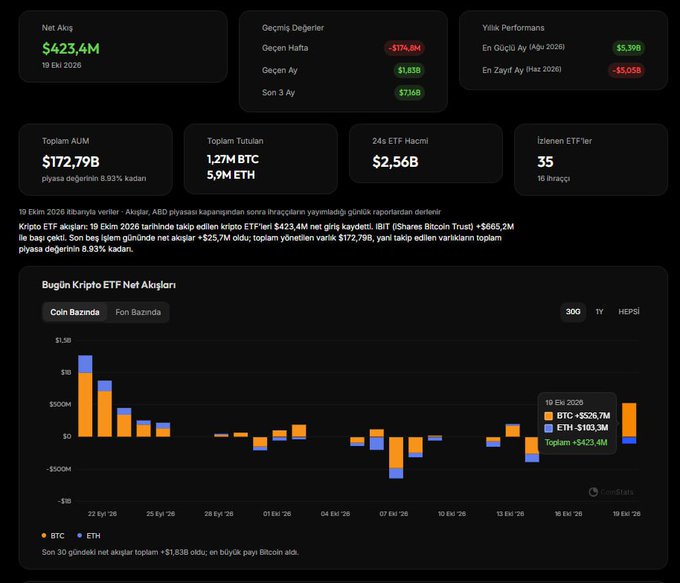The image size is (680, 583).
Task: Click the İzlenen ETF'ler count 35
Action: tap(545, 162)
